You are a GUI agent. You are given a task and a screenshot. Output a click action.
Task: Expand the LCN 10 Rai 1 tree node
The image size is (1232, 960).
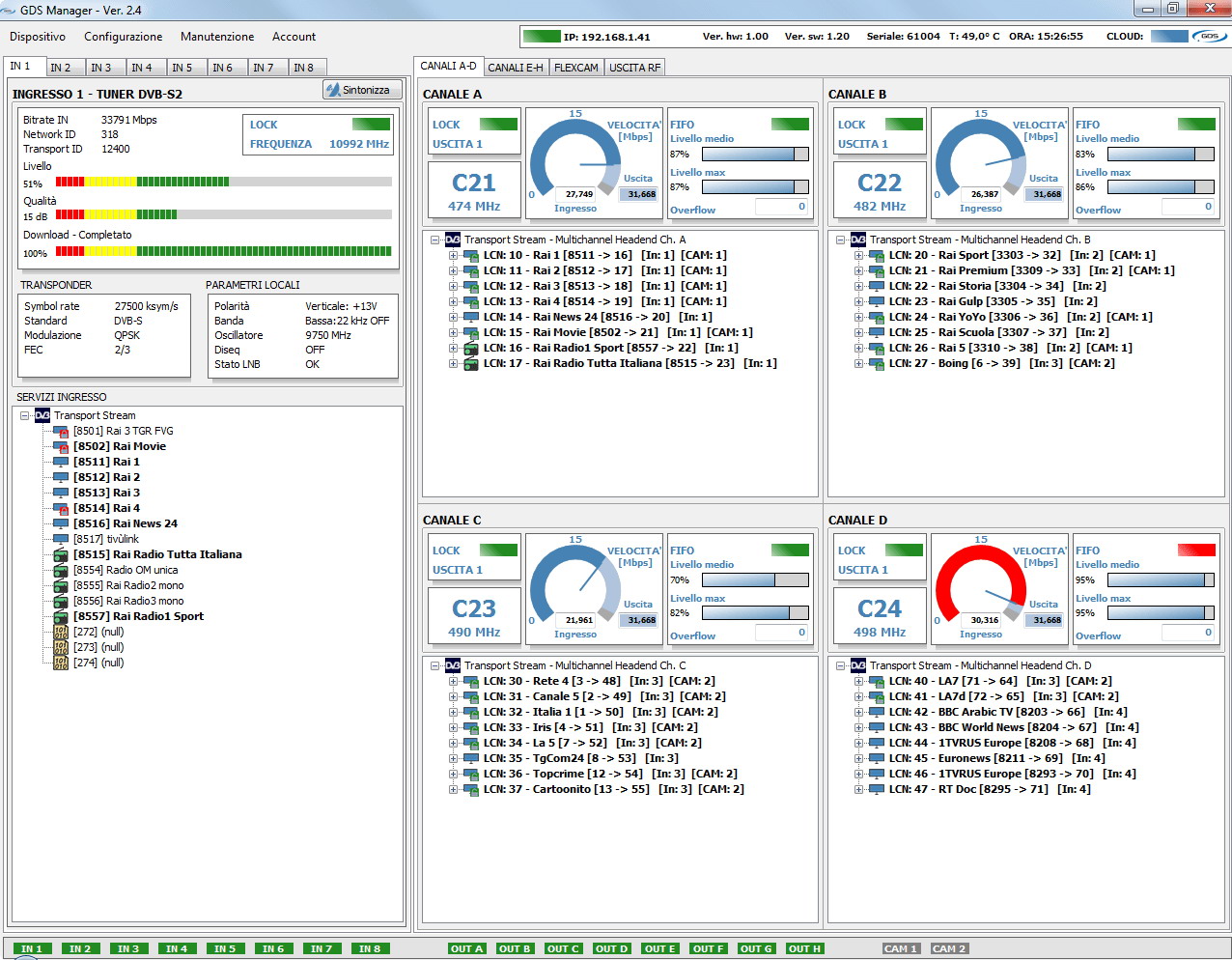tap(453, 256)
